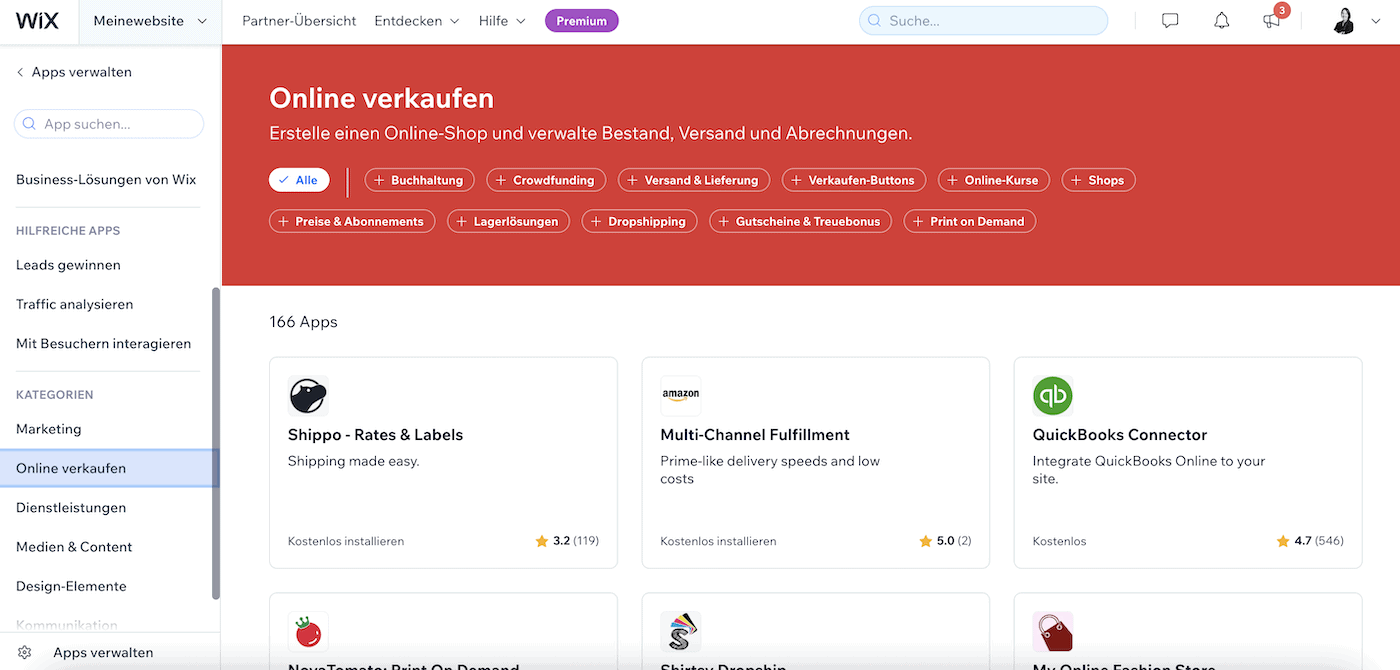Click the NovaTomato app icon
The width and height of the screenshot is (1400, 670).
(x=308, y=632)
